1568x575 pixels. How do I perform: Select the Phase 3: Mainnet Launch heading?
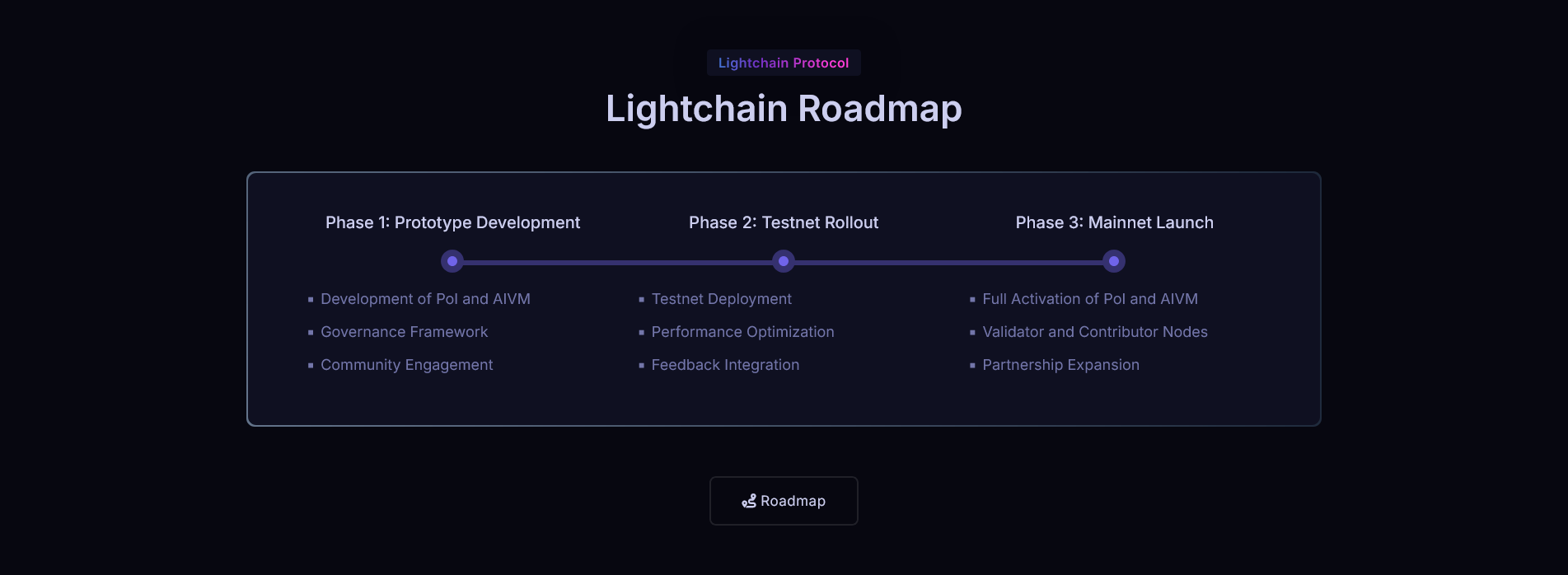coord(1114,222)
